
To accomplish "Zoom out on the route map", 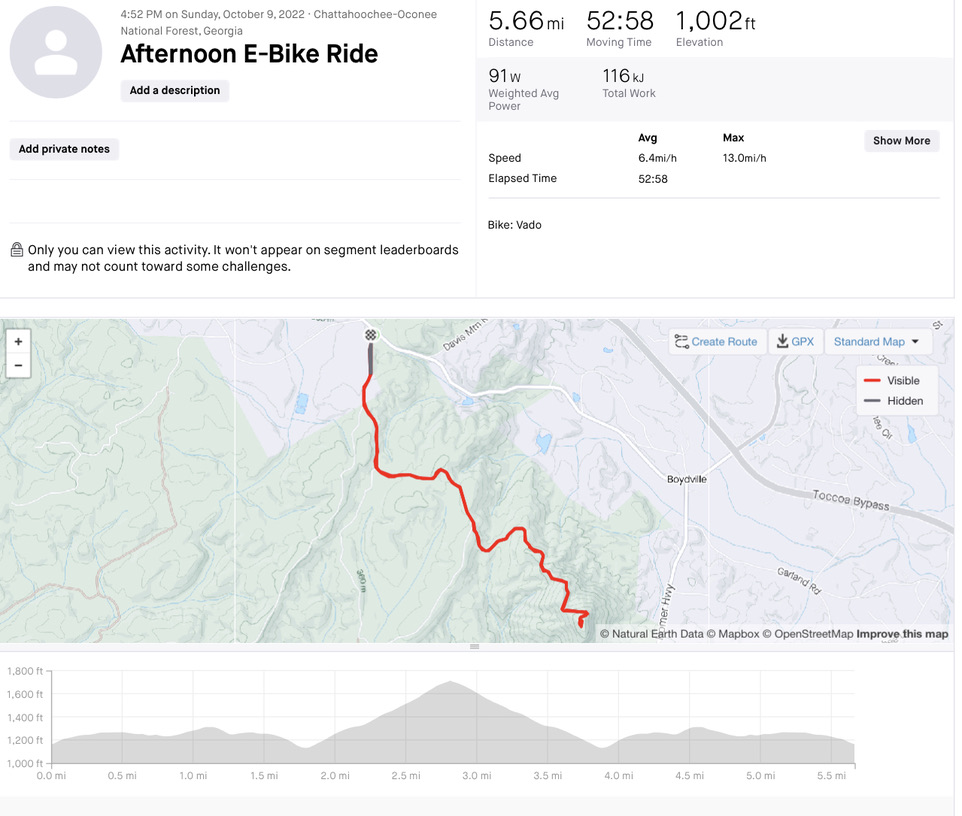I will (18, 366).
